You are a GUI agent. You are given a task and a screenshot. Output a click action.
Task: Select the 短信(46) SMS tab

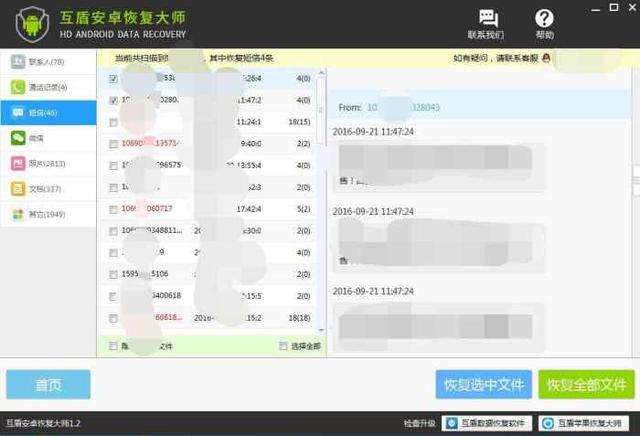pyautogui.click(x=49, y=112)
